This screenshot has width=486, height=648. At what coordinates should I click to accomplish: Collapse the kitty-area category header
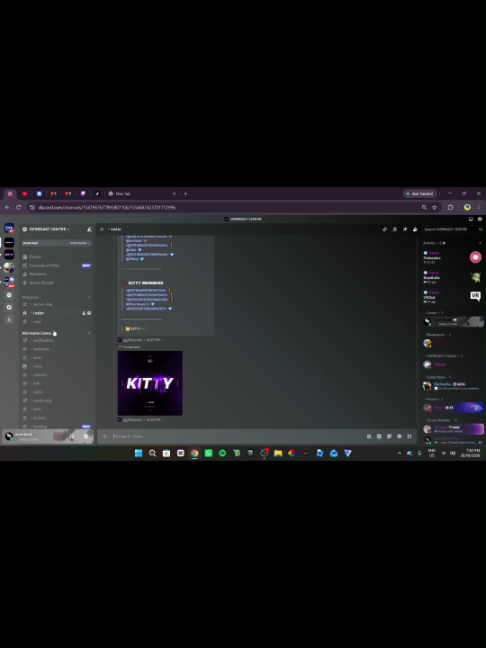(31, 298)
